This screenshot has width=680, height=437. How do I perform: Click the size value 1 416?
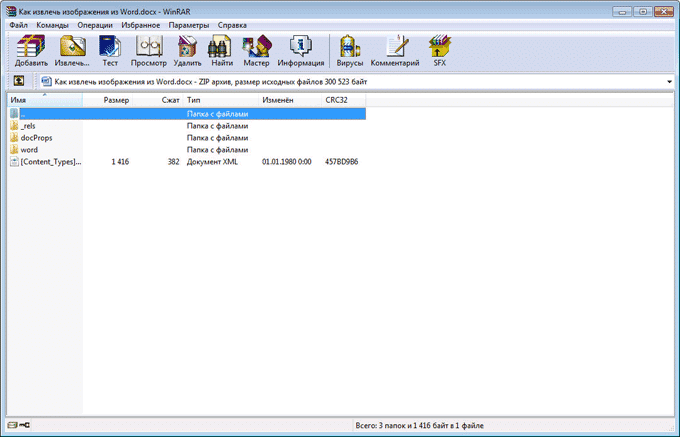120,162
